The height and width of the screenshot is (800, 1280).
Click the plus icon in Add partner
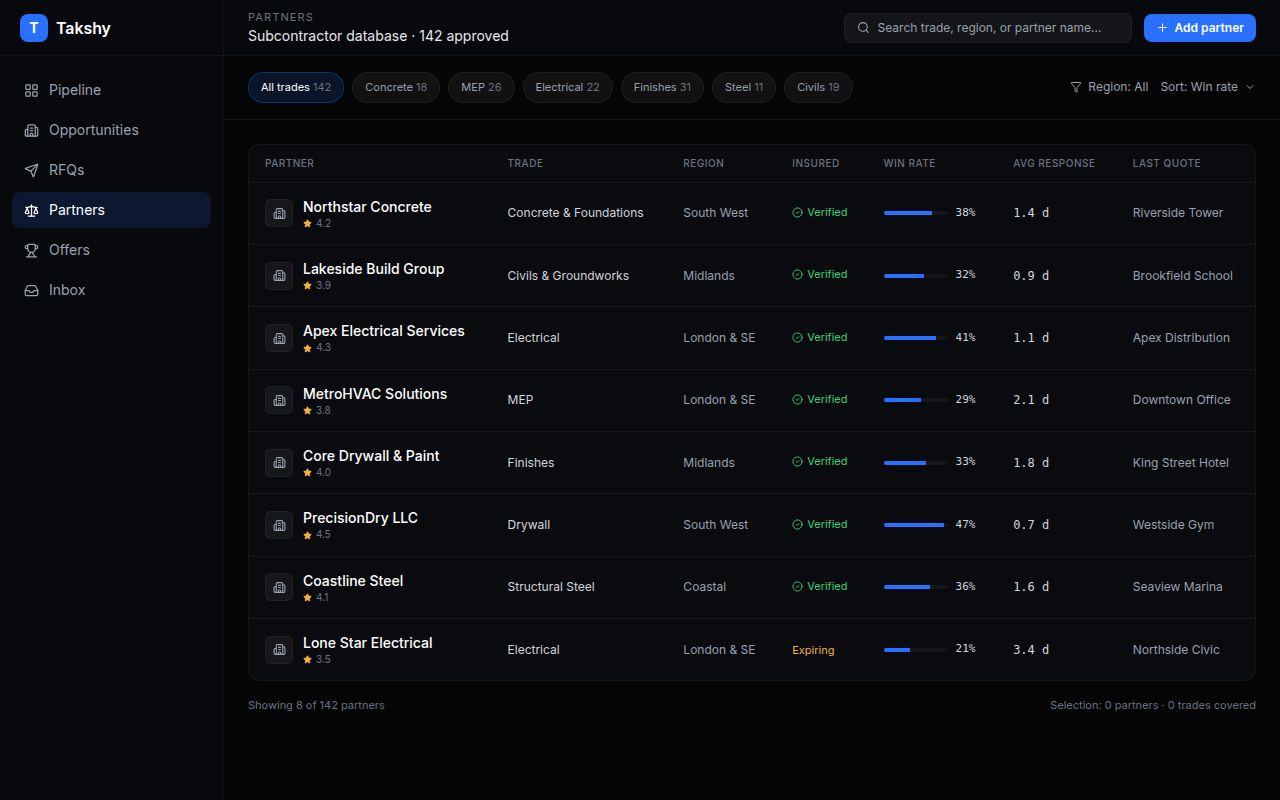1162,28
